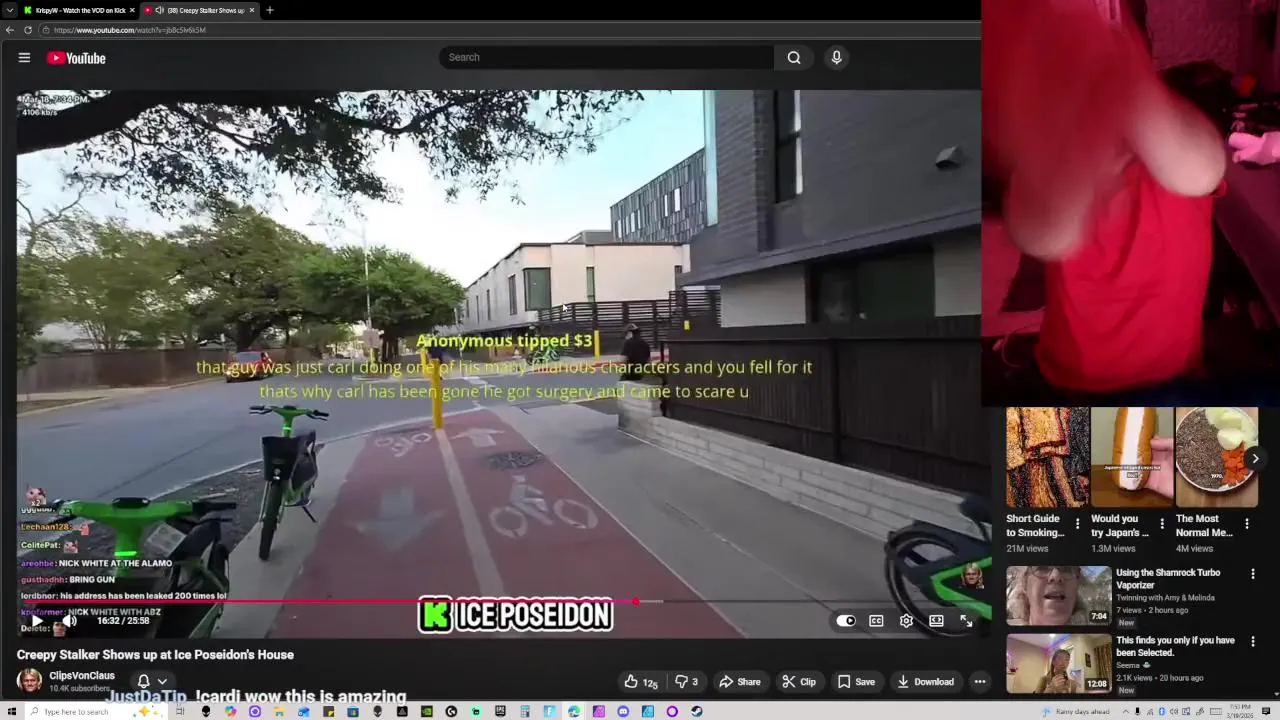
Task: Open NVIDIA app from the taskbar
Action: coord(427,711)
